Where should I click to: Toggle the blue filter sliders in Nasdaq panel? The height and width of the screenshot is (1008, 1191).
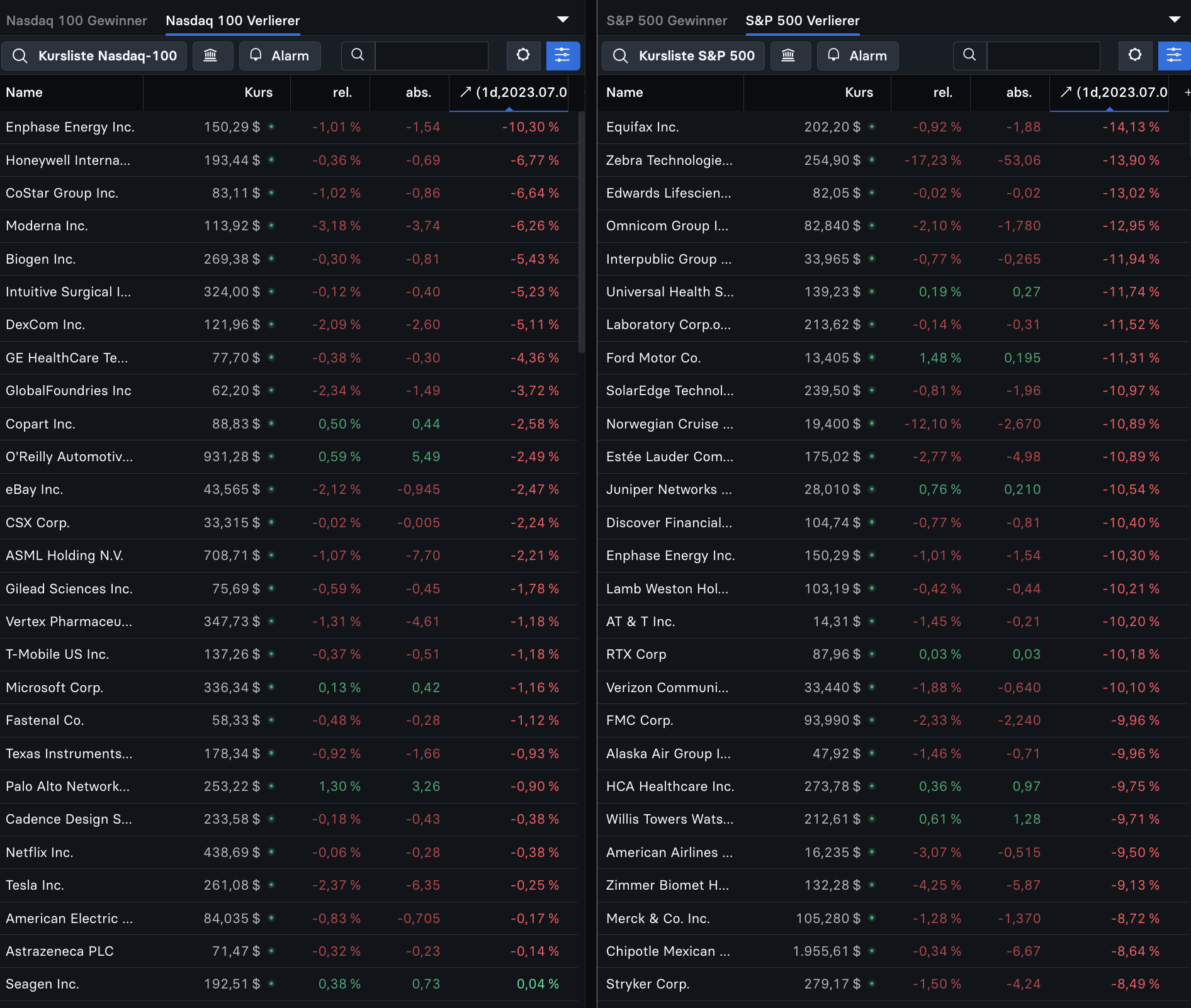563,55
